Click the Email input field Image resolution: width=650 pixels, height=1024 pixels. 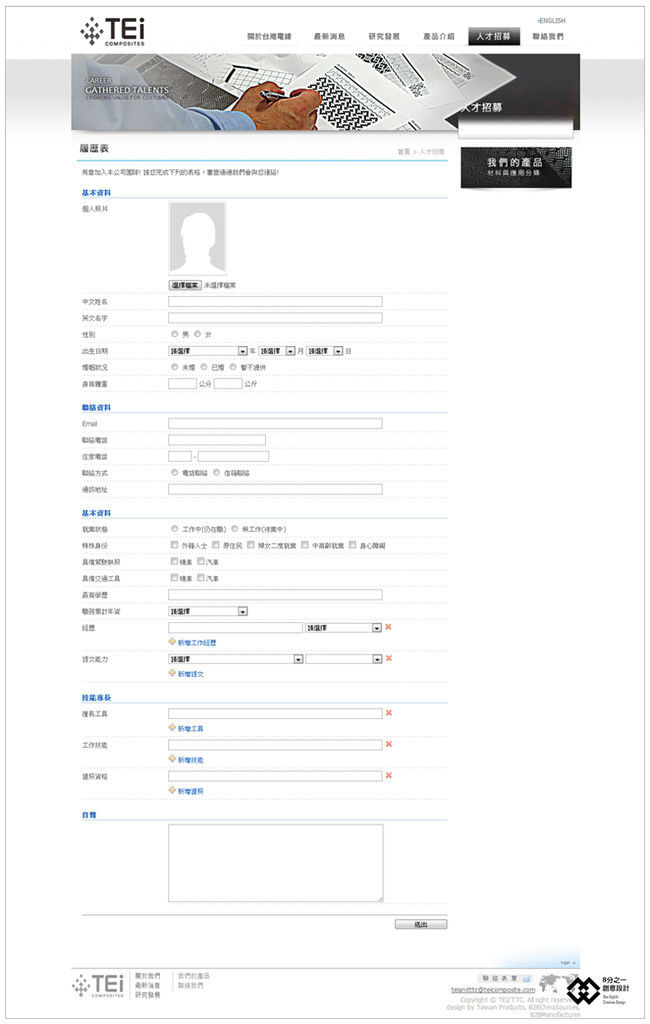coord(275,423)
